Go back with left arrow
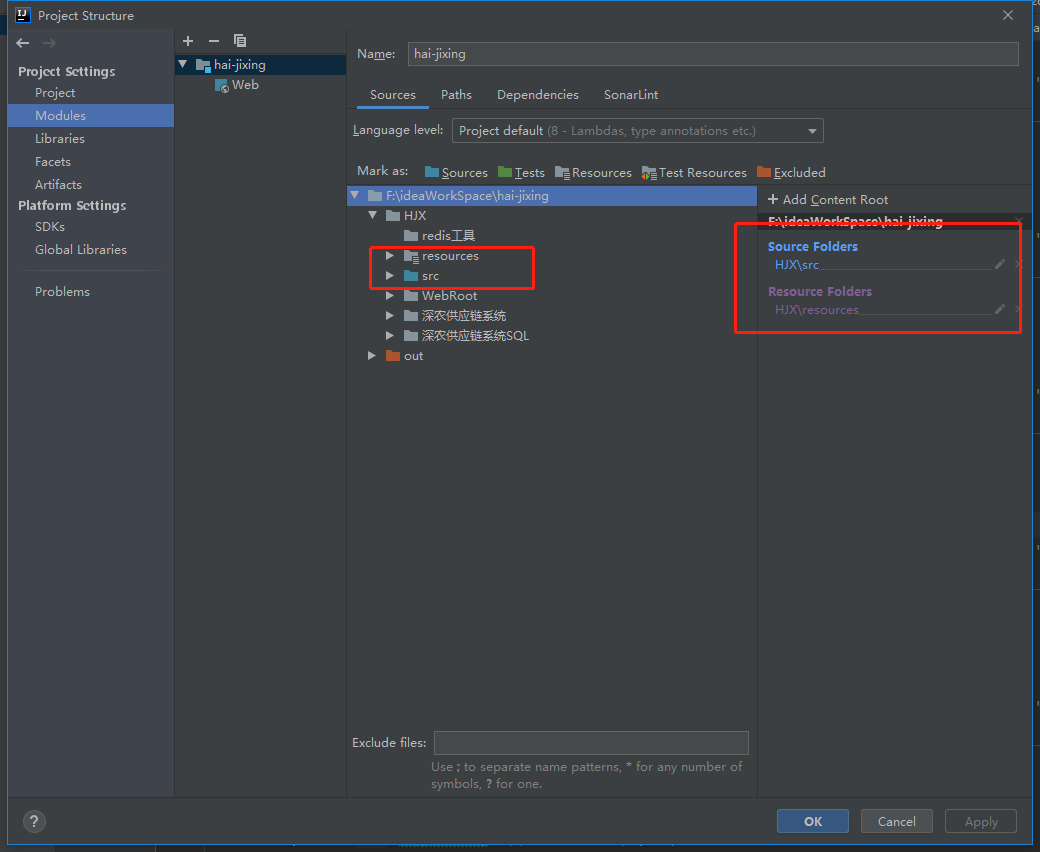This screenshot has height=852, width=1040. pos(23,43)
